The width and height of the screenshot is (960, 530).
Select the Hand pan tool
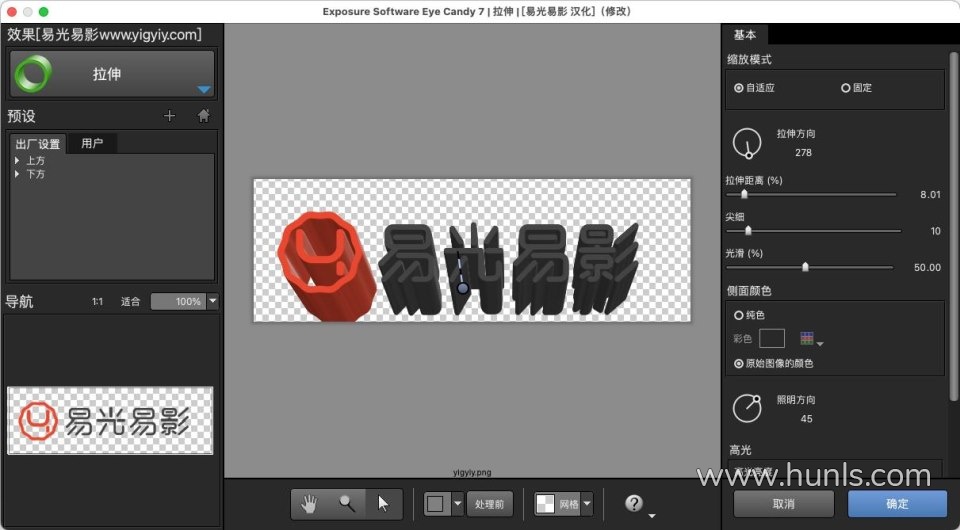pyautogui.click(x=310, y=503)
